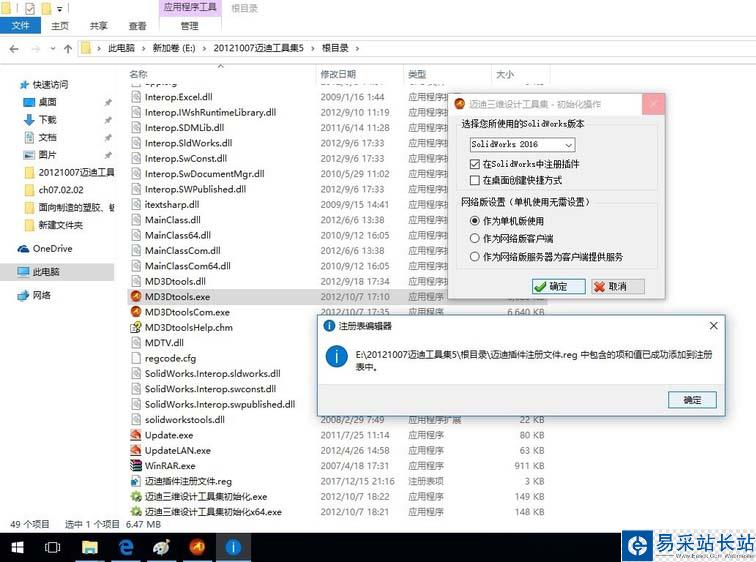The image size is (756, 562).
Task: Select MainClass64.dll file name
Action: tap(178, 235)
